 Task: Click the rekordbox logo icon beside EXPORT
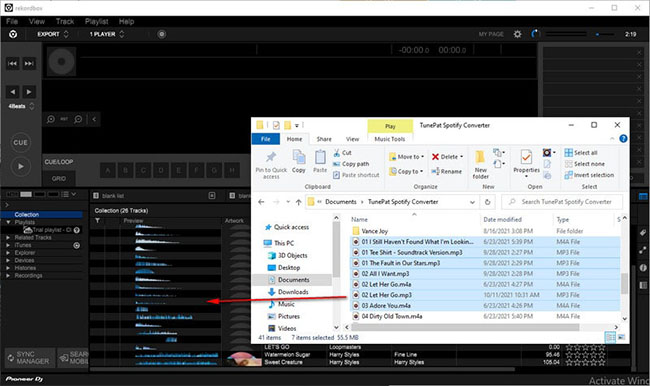[13, 34]
